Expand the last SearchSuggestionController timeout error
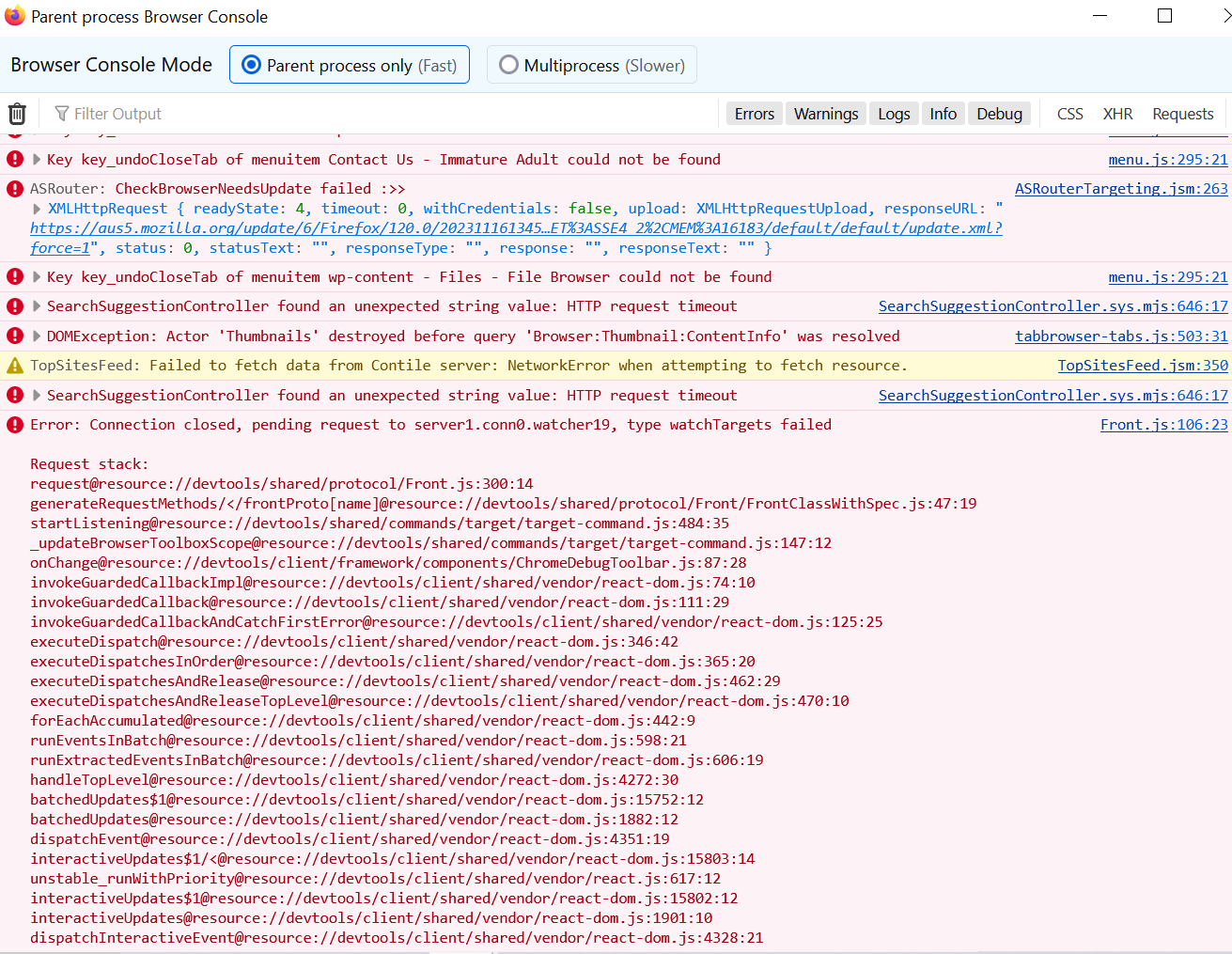The image size is (1232, 954). pos(37,396)
